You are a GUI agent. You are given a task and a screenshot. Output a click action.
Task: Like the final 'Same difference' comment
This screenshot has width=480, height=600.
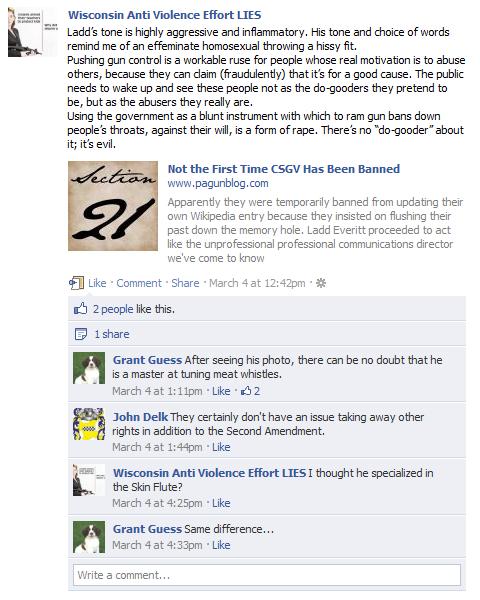point(221,545)
